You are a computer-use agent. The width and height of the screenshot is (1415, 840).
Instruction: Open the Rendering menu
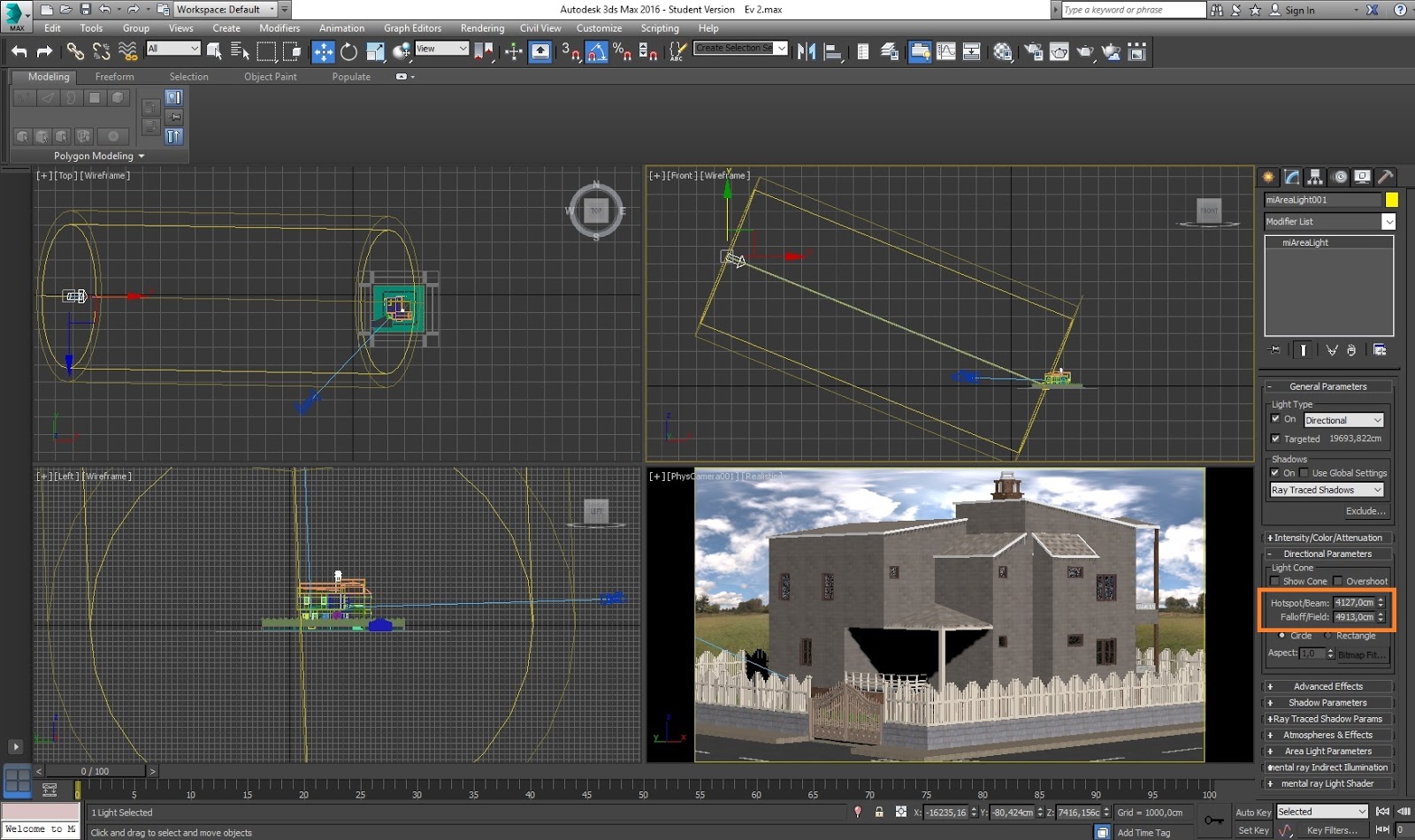482,28
